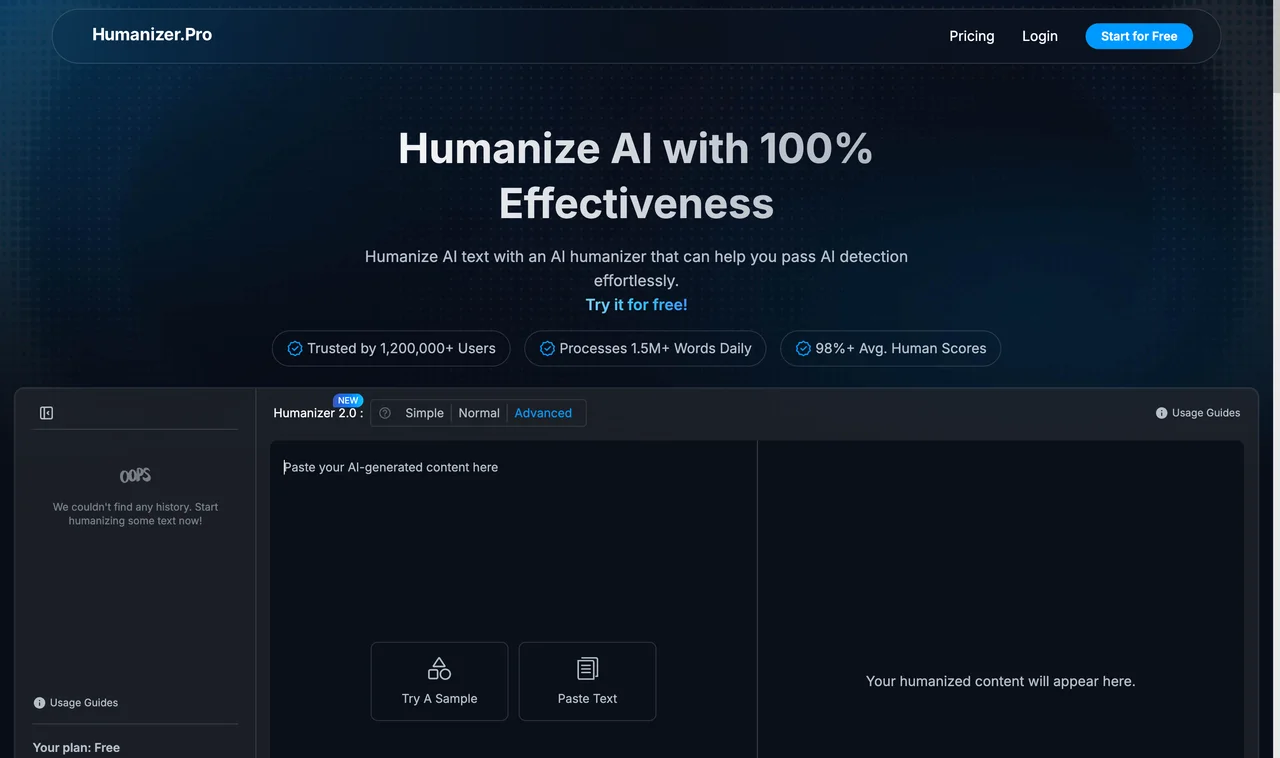Image resolution: width=1280 pixels, height=758 pixels.
Task: Click checkmark badge icon on Trusted by Users
Action: (x=295, y=349)
